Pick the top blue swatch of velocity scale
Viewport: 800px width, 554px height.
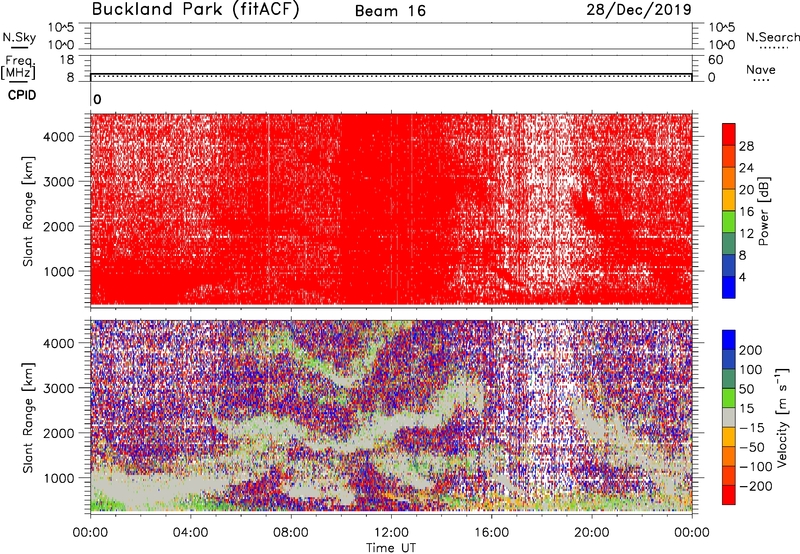729,340
